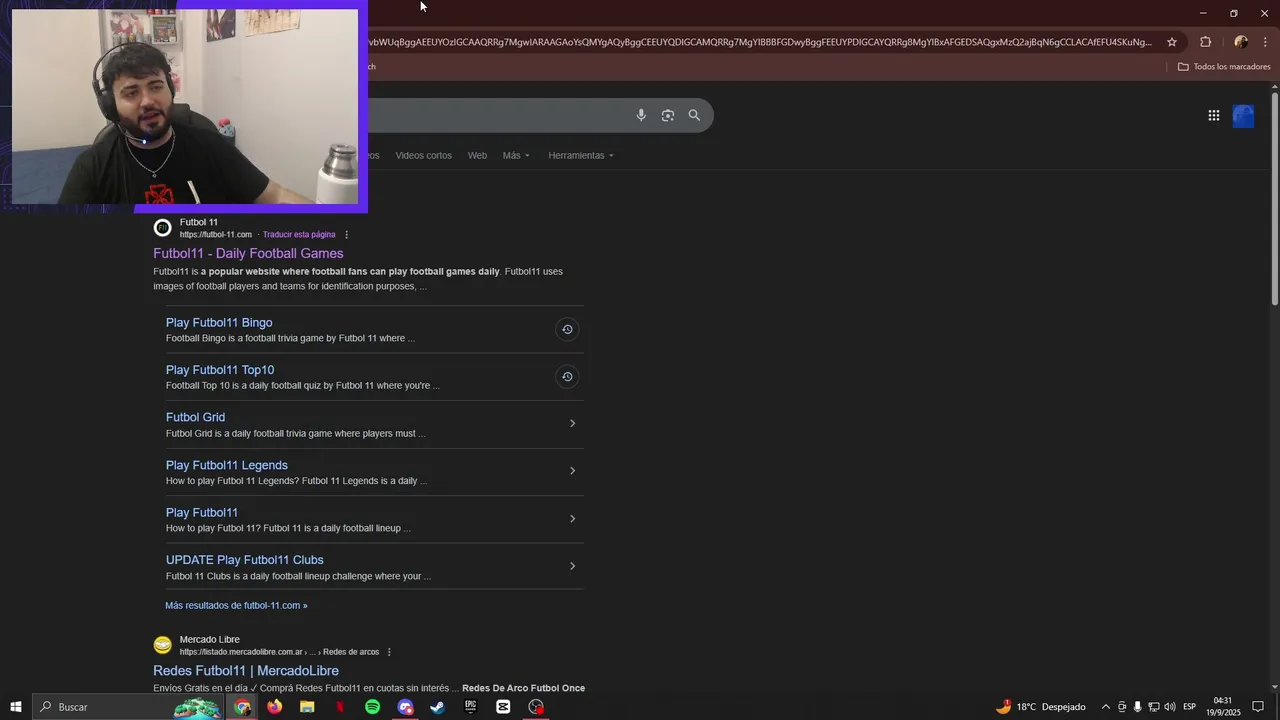Image resolution: width=1280 pixels, height=720 pixels.
Task: Click the Chrome address bar URL
Action: point(760,42)
